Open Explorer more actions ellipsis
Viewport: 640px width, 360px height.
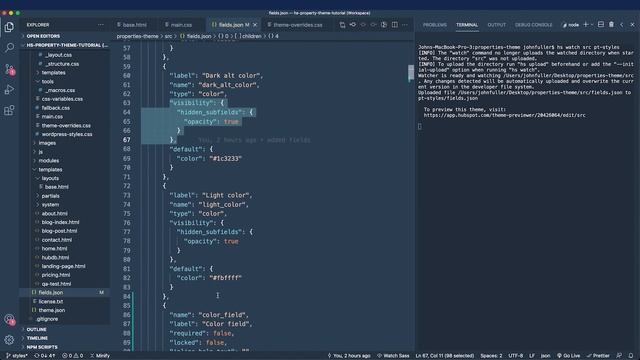[x=100, y=25]
